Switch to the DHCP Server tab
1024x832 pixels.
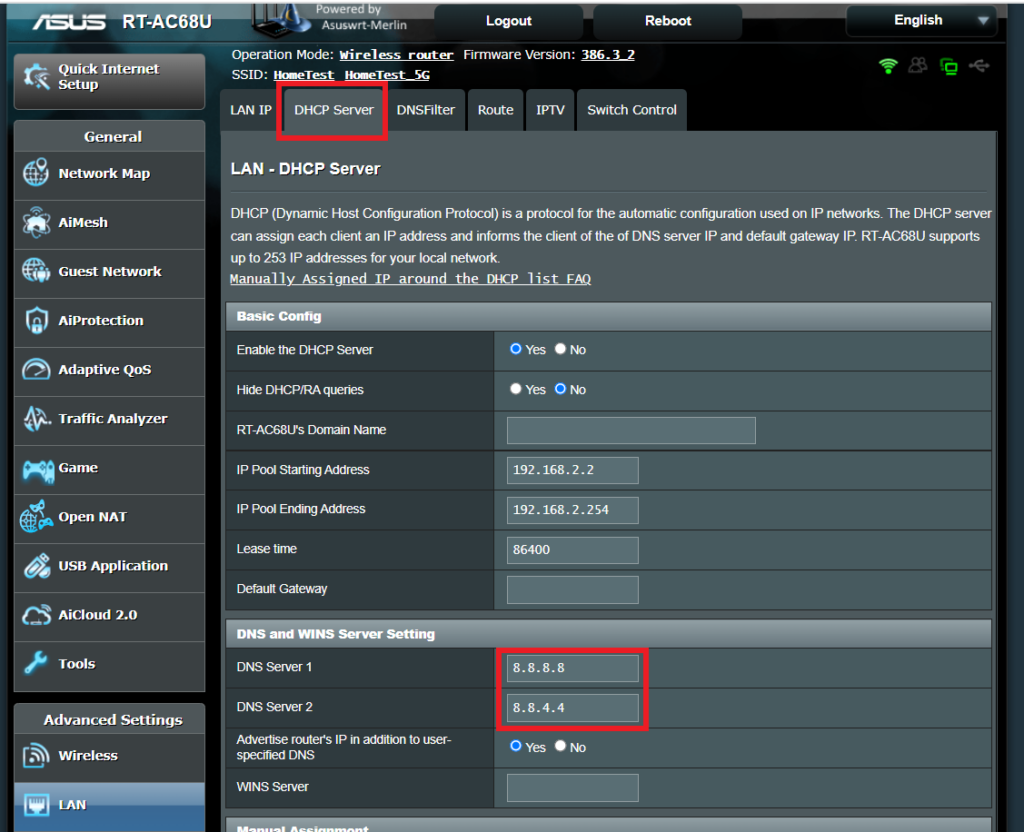(x=333, y=110)
